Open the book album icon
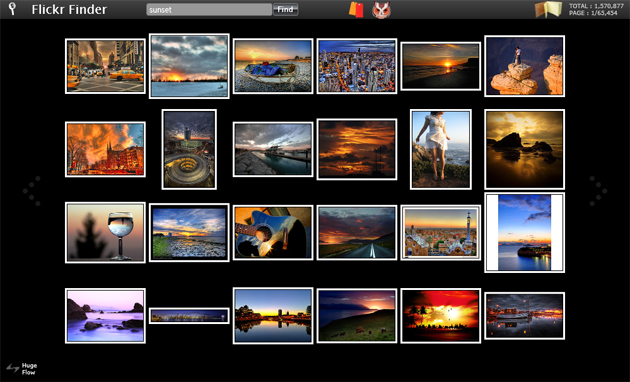The width and height of the screenshot is (630, 382). click(548, 10)
